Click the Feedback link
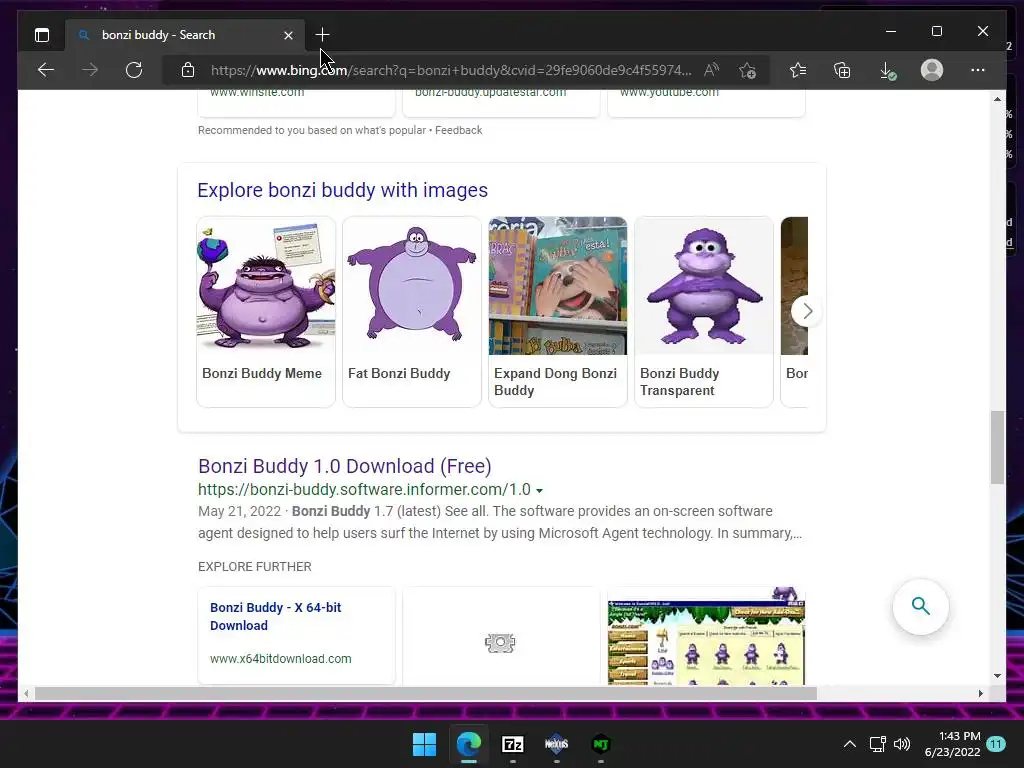 [x=458, y=130]
